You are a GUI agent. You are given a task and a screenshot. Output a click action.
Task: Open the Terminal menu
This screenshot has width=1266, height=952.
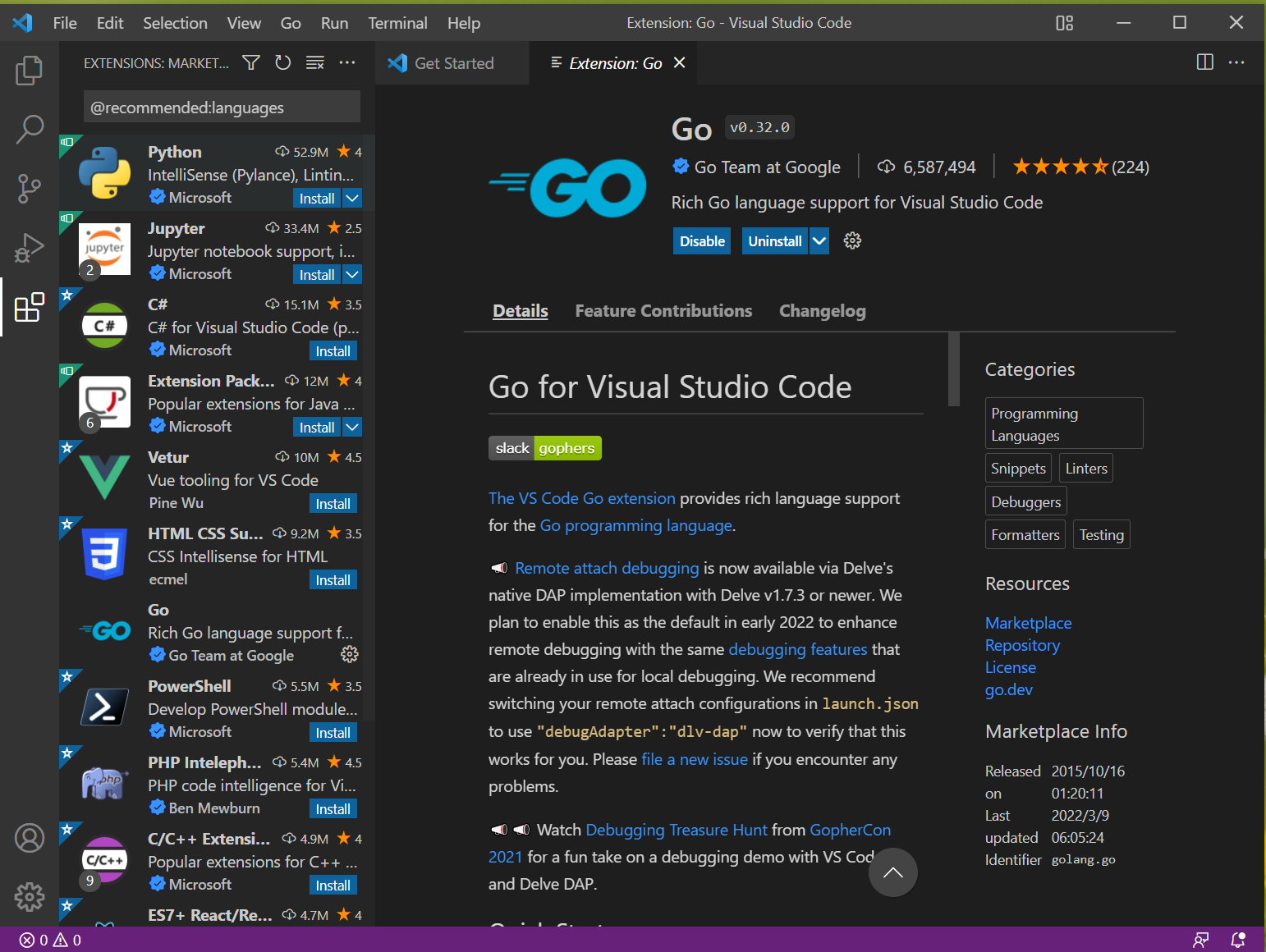click(397, 23)
